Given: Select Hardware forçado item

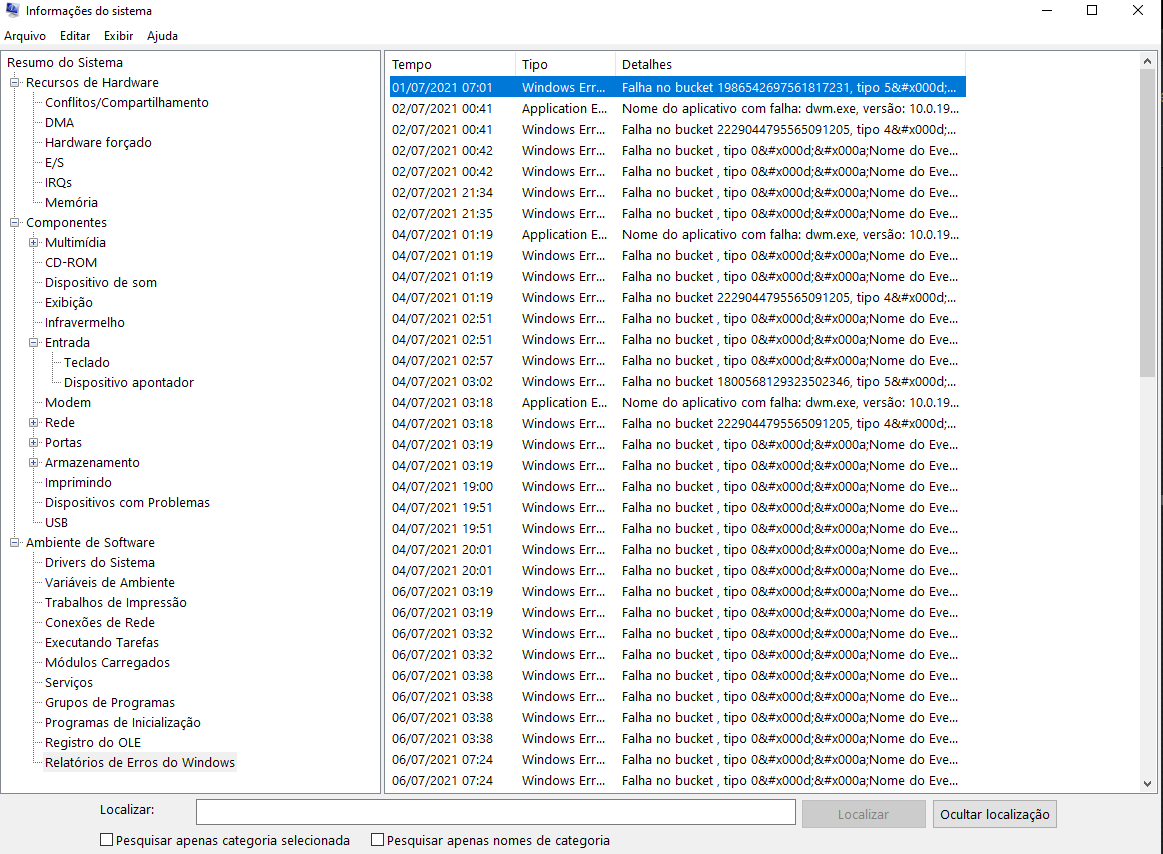Looking at the screenshot, I should tap(98, 142).
